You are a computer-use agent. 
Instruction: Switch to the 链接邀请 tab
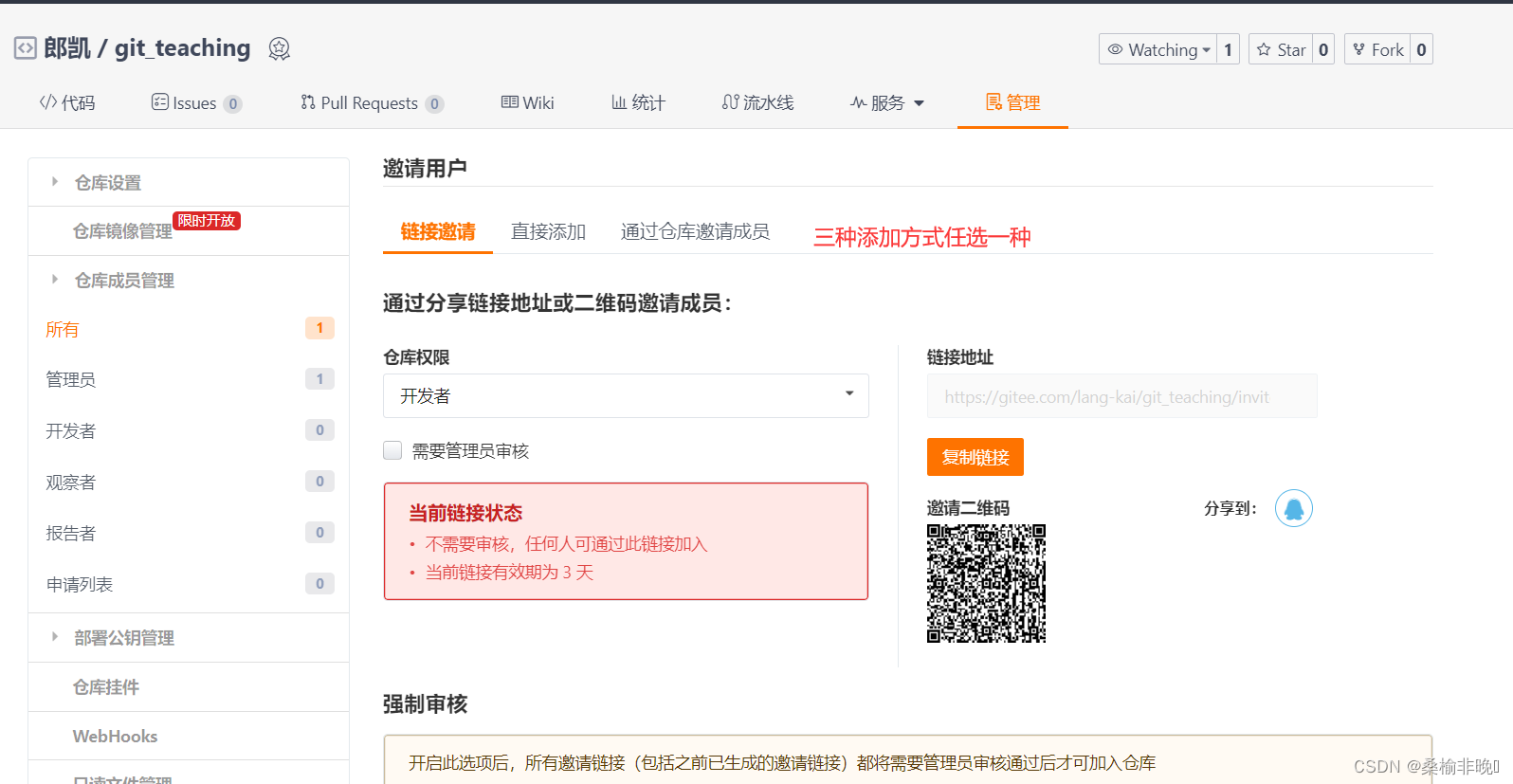[438, 231]
